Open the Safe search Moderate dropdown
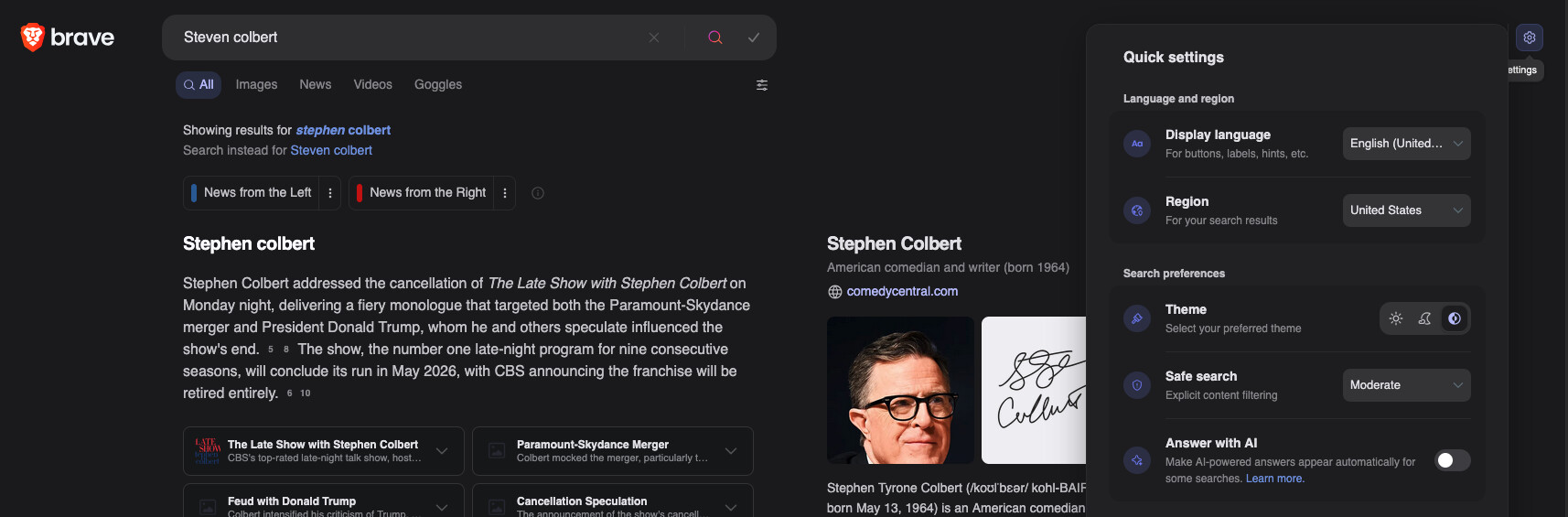 (1407, 385)
